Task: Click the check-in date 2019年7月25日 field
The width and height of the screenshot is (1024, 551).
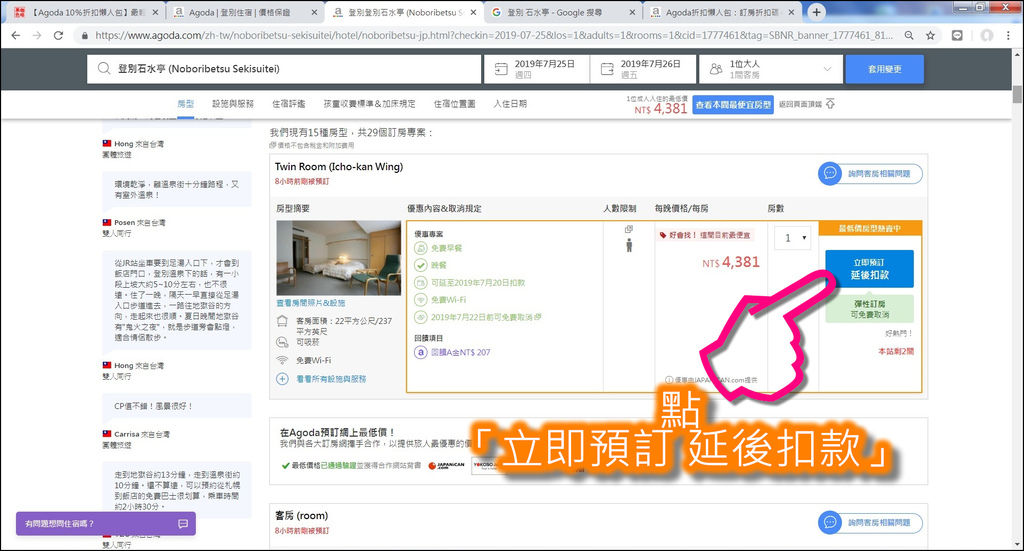Action: click(x=536, y=69)
